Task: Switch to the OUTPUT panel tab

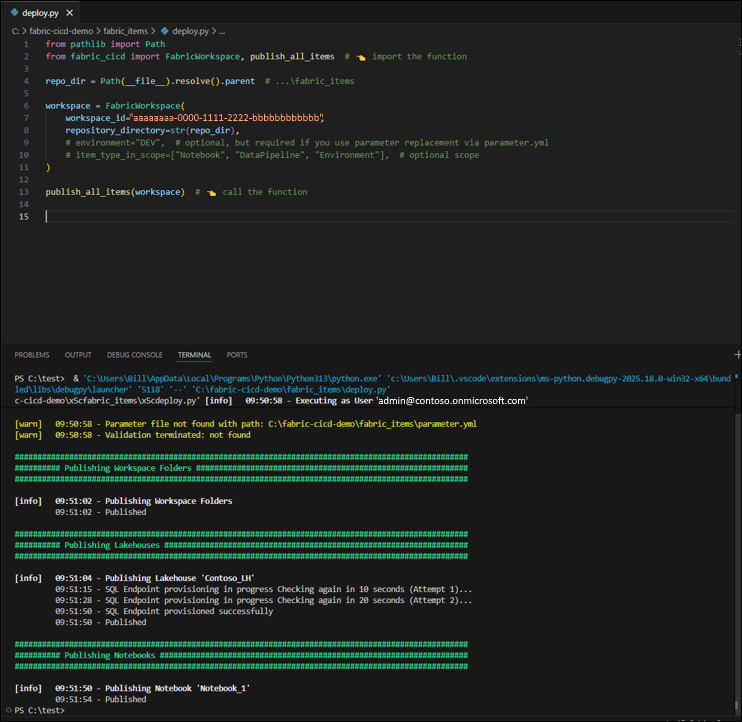Action: pos(78,355)
